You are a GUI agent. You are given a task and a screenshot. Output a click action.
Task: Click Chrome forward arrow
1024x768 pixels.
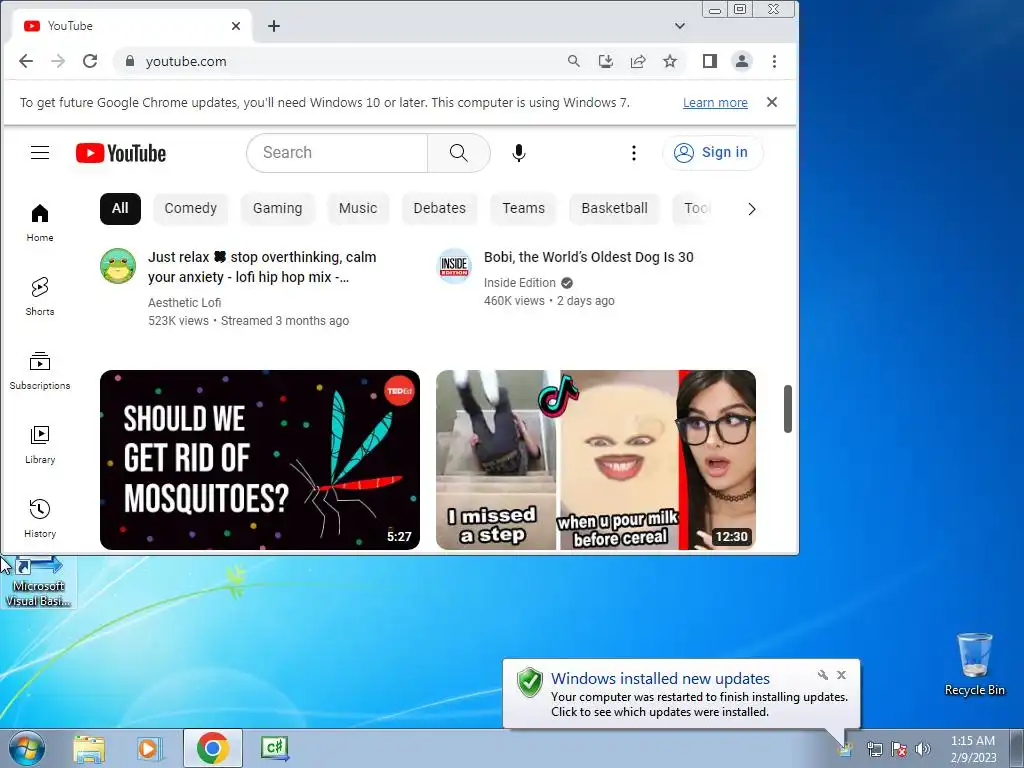point(58,61)
